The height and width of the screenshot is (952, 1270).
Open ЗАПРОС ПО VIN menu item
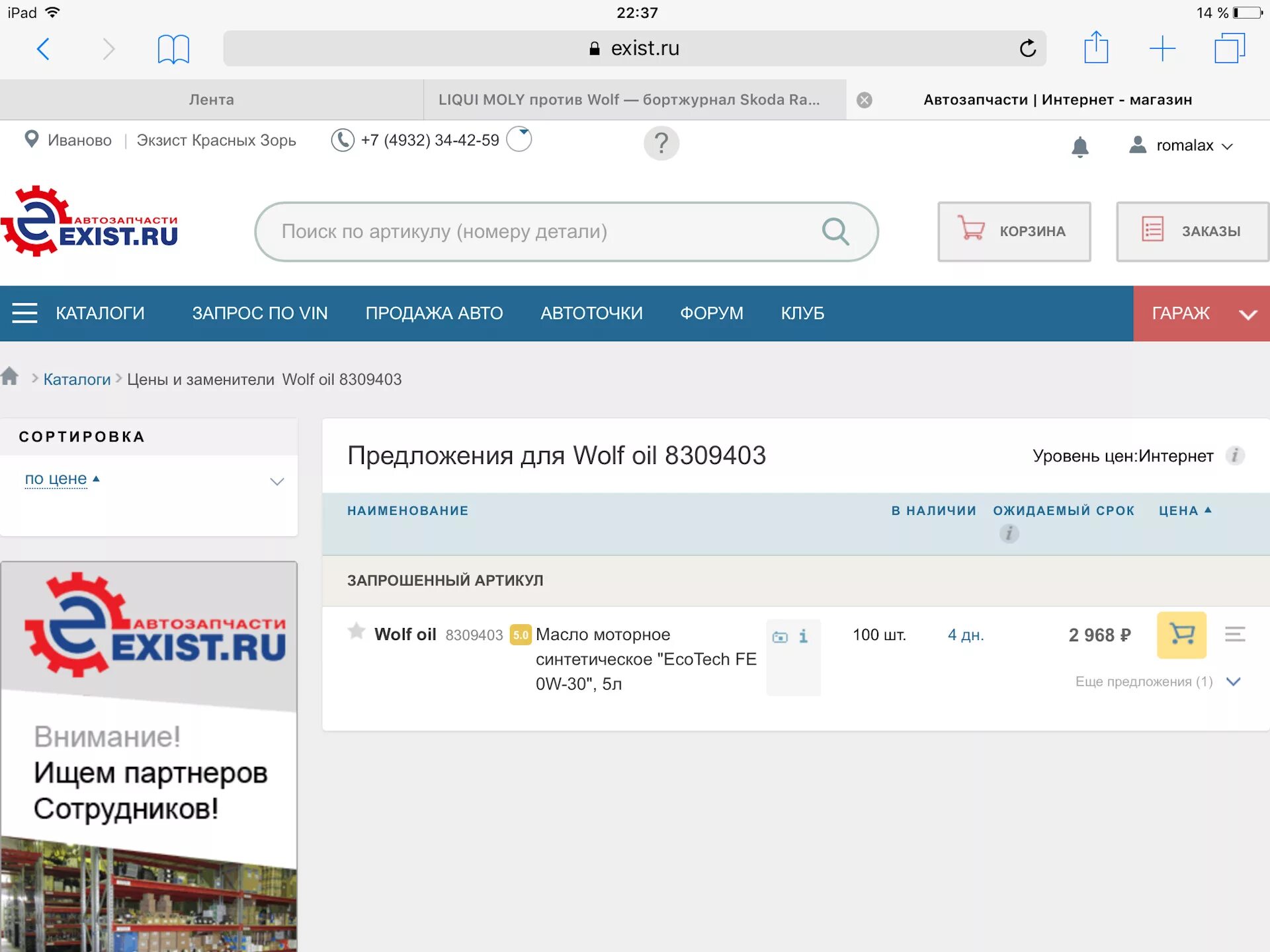(260, 313)
